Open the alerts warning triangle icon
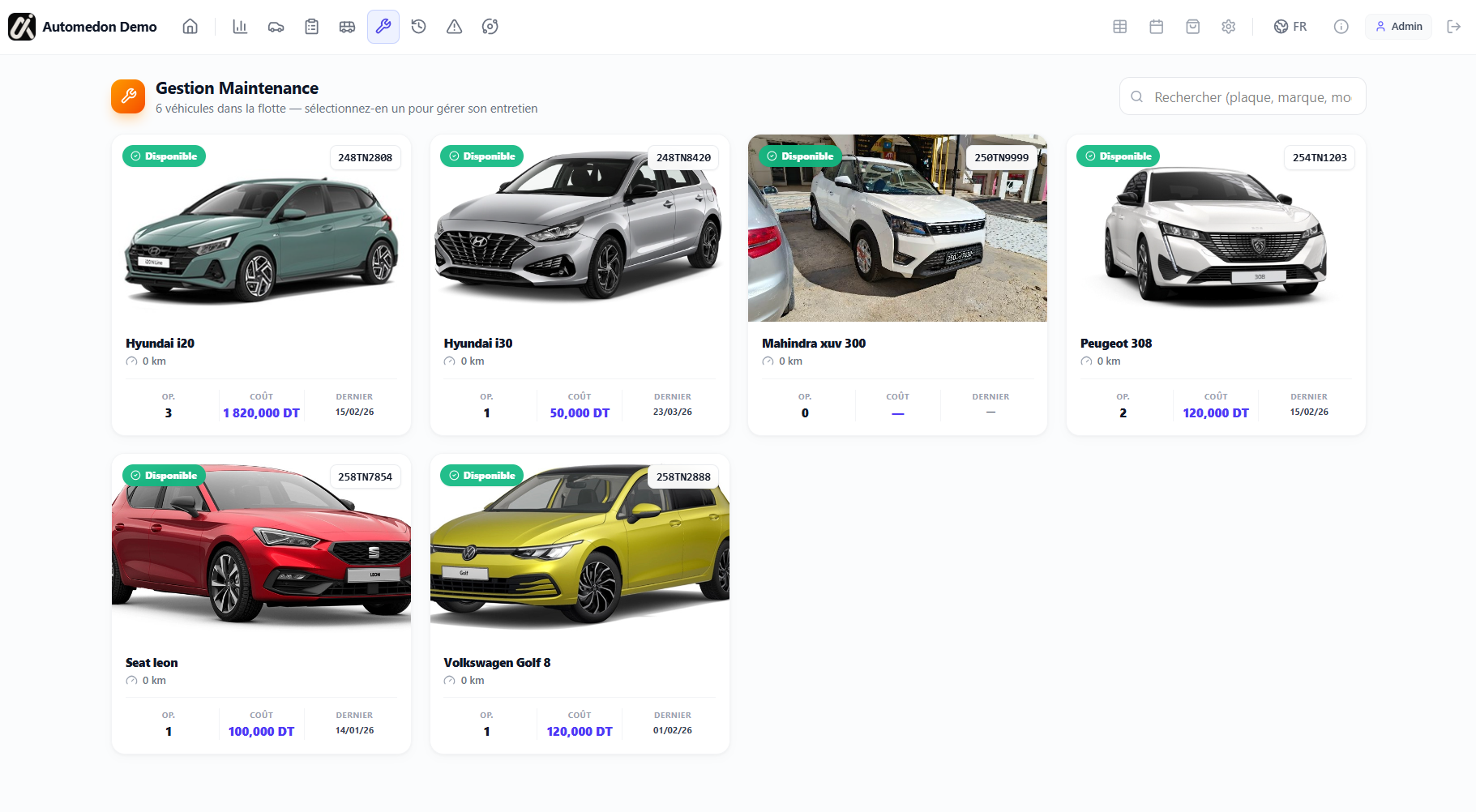The width and height of the screenshot is (1476, 812). pos(454,27)
